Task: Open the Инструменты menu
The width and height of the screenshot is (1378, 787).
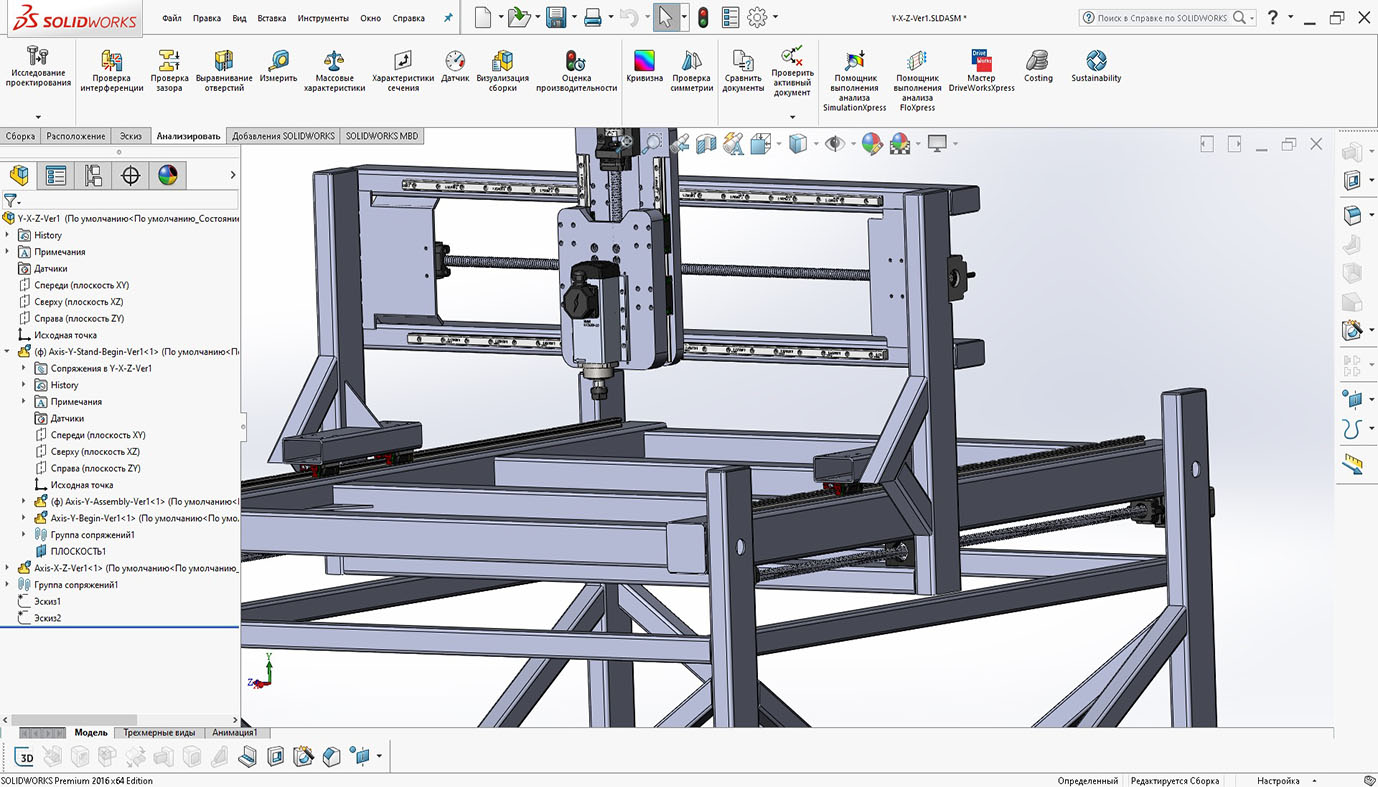Action: 323,18
